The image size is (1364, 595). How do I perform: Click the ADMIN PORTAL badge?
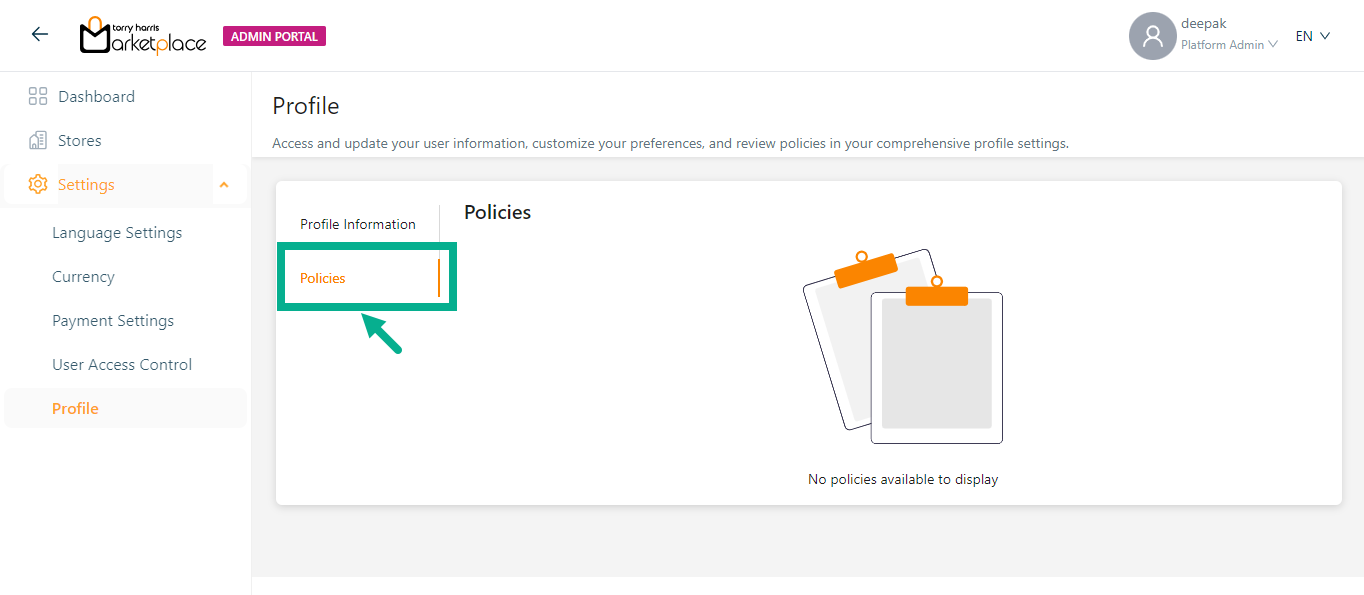pos(274,37)
